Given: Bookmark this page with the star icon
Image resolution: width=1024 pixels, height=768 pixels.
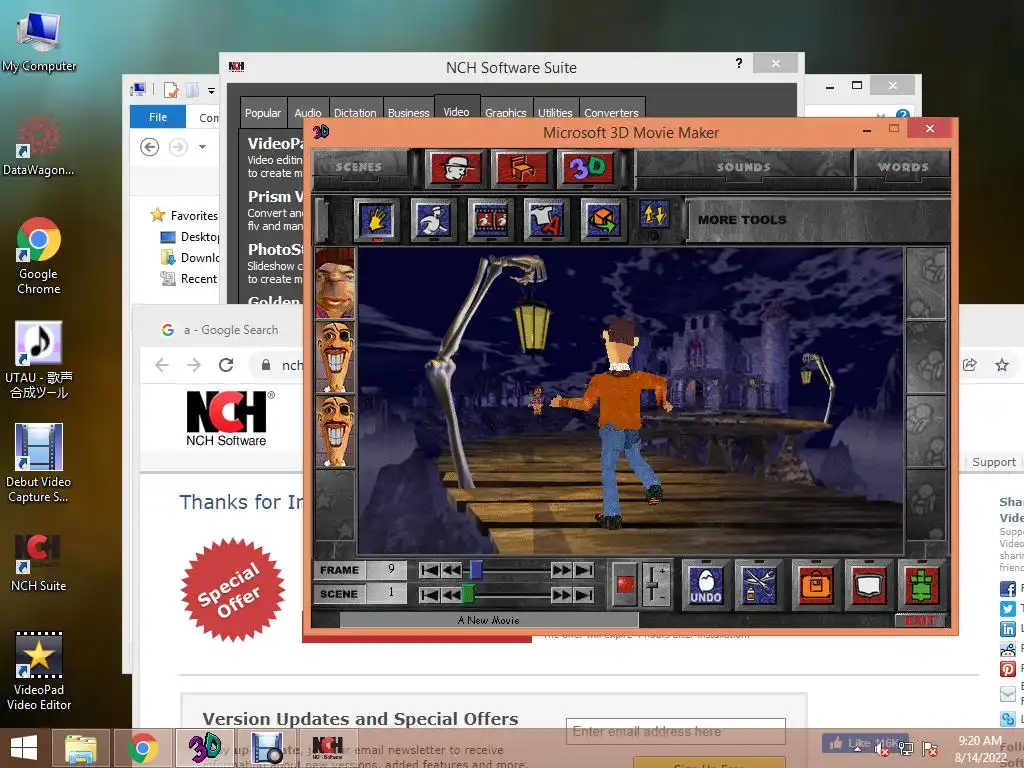Looking at the screenshot, I should [x=1002, y=365].
